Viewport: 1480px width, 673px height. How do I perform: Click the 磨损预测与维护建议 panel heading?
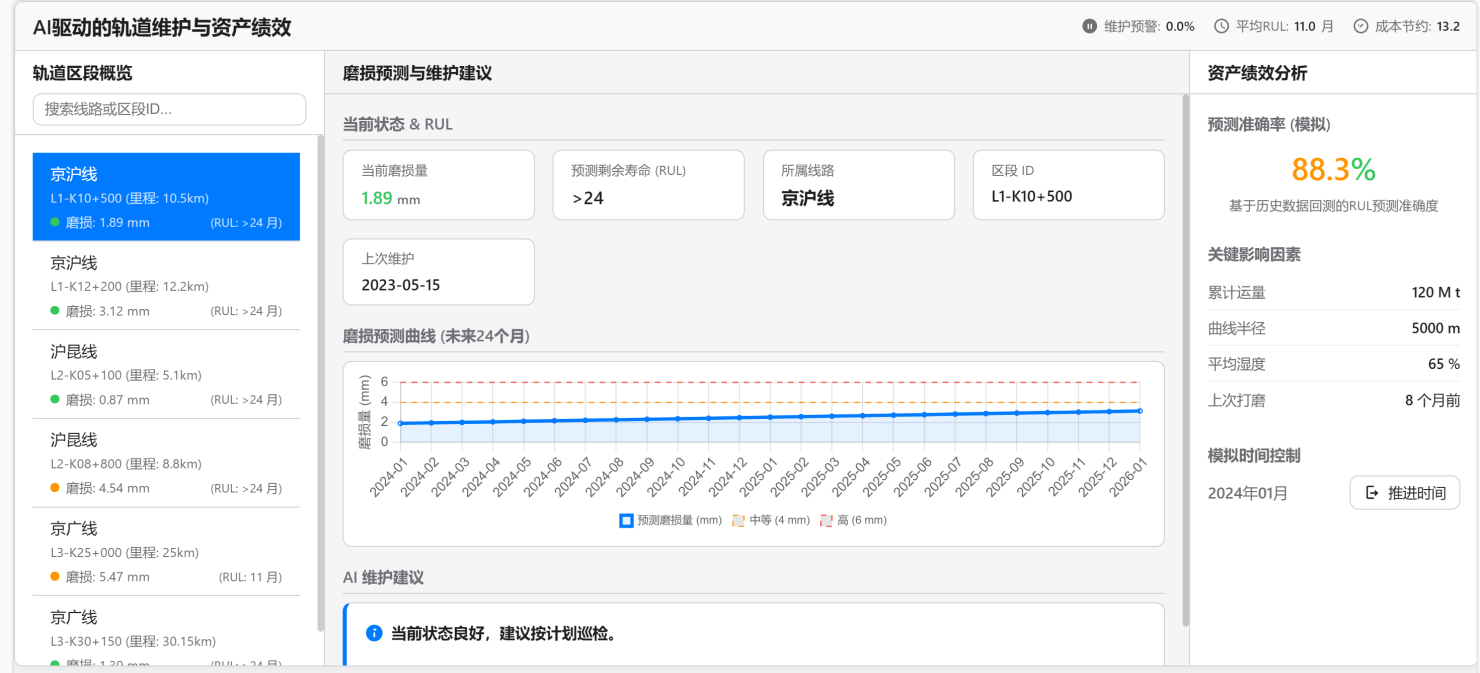pyautogui.click(x=417, y=73)
